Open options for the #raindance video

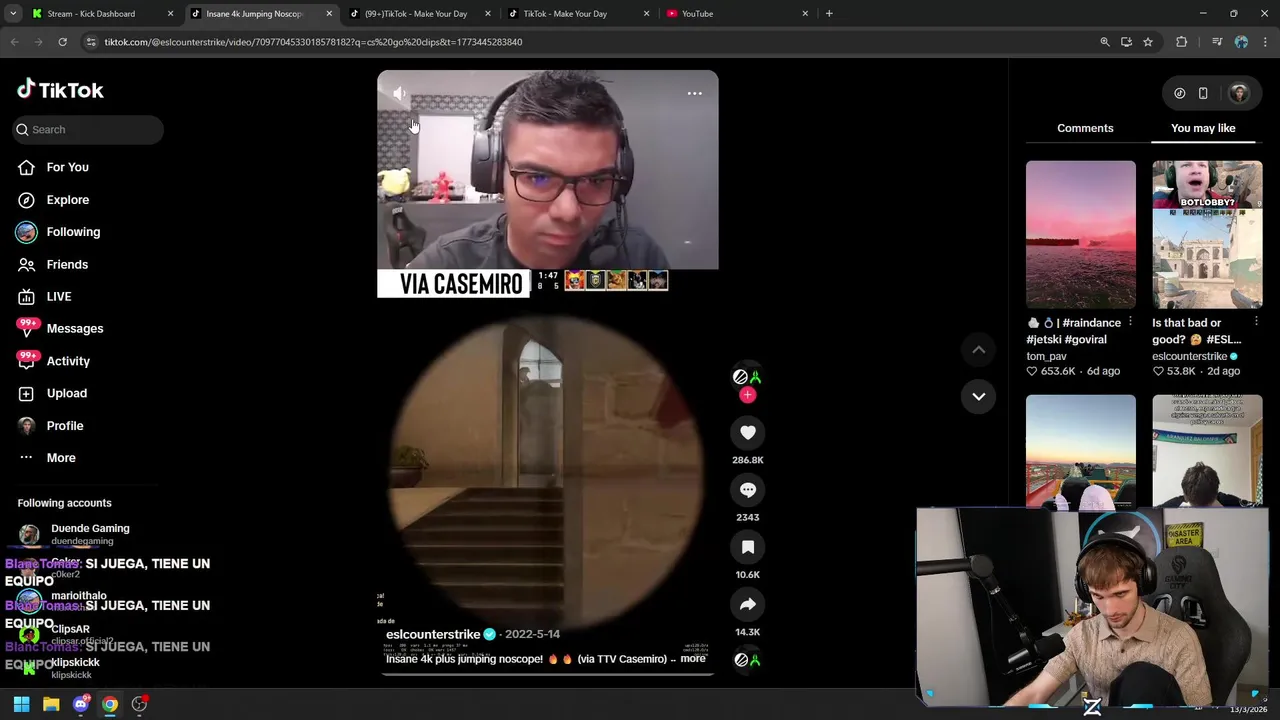coord(1130,322)
